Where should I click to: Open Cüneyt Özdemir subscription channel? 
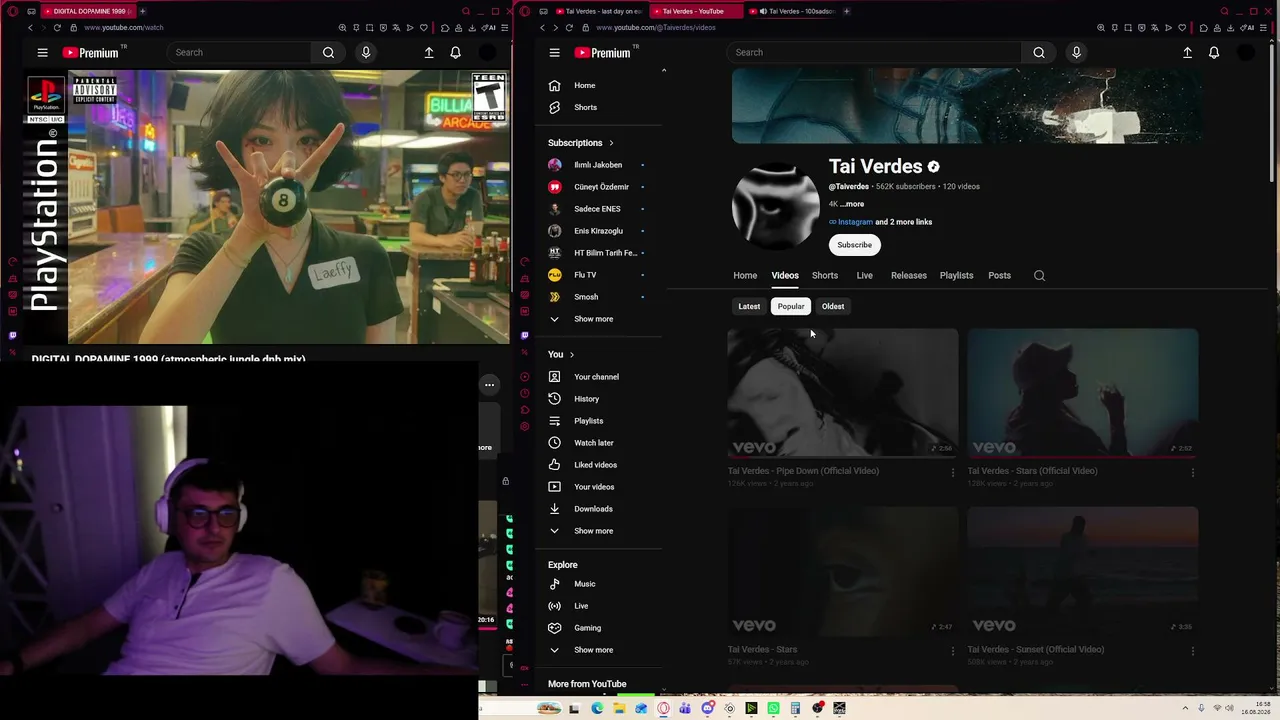[599, 187]
